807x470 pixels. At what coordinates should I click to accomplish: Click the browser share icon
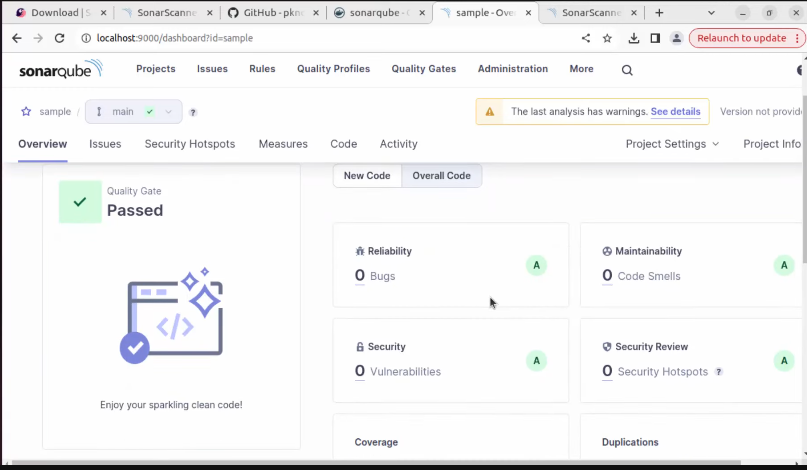(585, 38)
